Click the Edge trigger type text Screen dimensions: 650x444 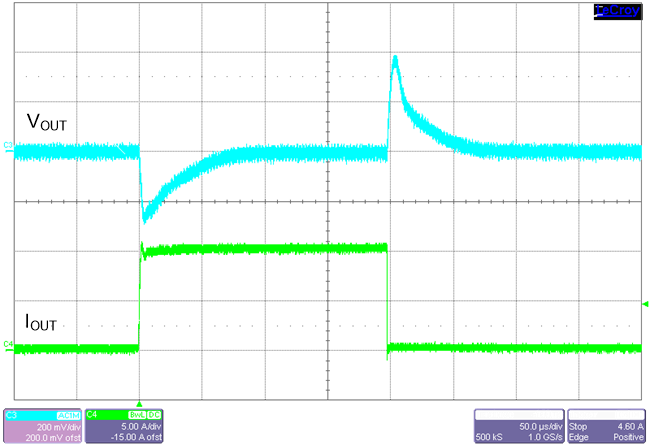click(x=578, y=437)
